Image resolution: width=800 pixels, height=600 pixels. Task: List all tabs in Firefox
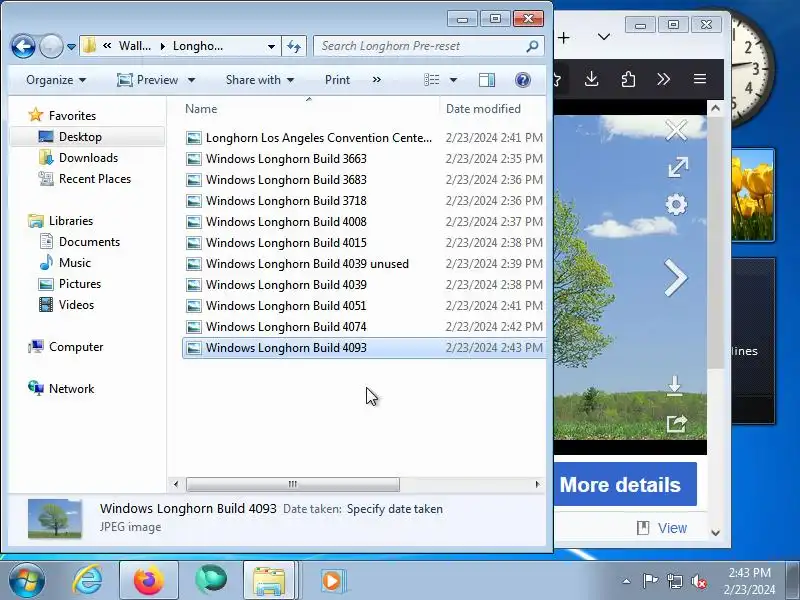pos(604,37)
